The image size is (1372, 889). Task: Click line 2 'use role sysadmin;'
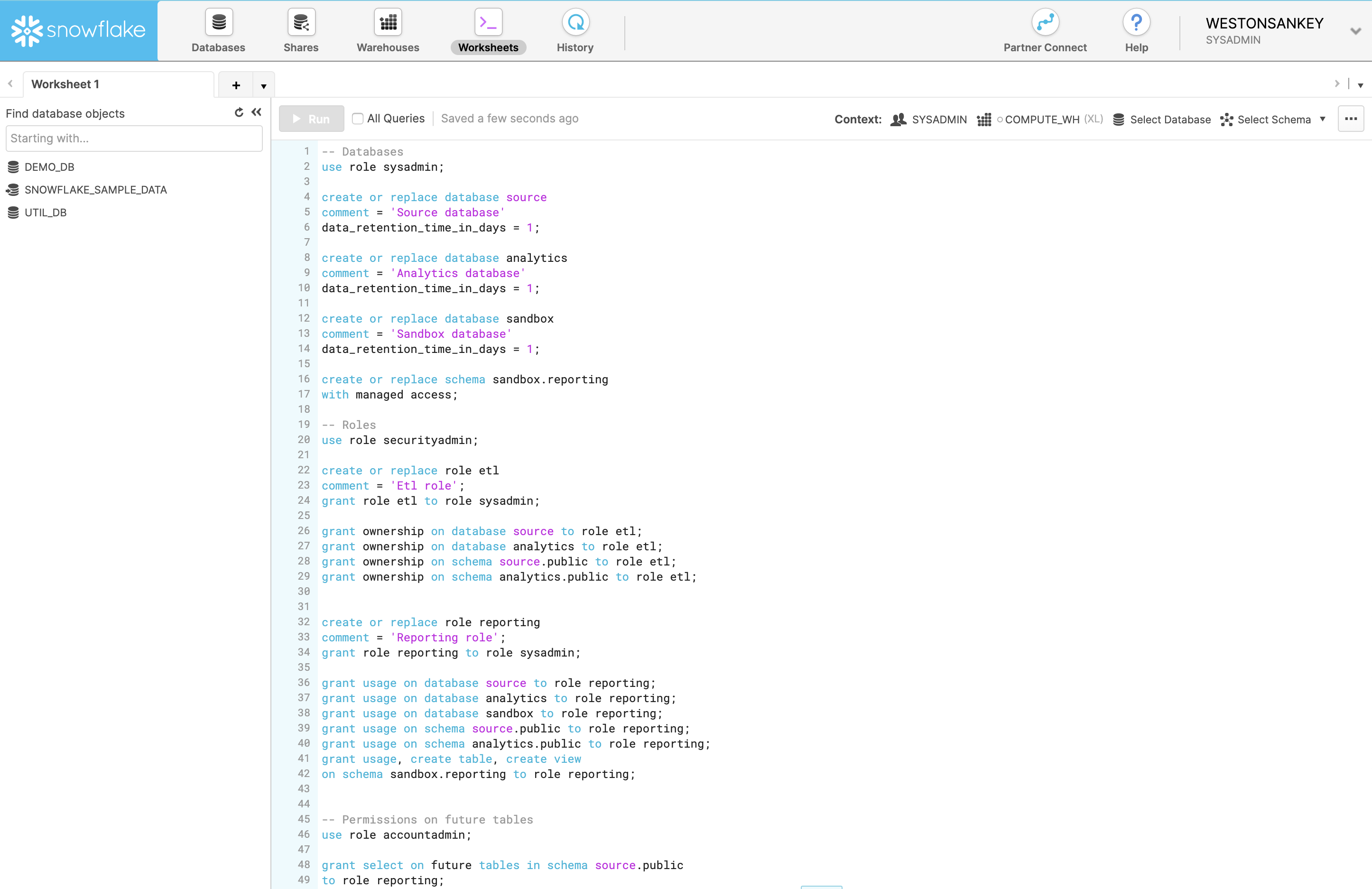point(383,167)
